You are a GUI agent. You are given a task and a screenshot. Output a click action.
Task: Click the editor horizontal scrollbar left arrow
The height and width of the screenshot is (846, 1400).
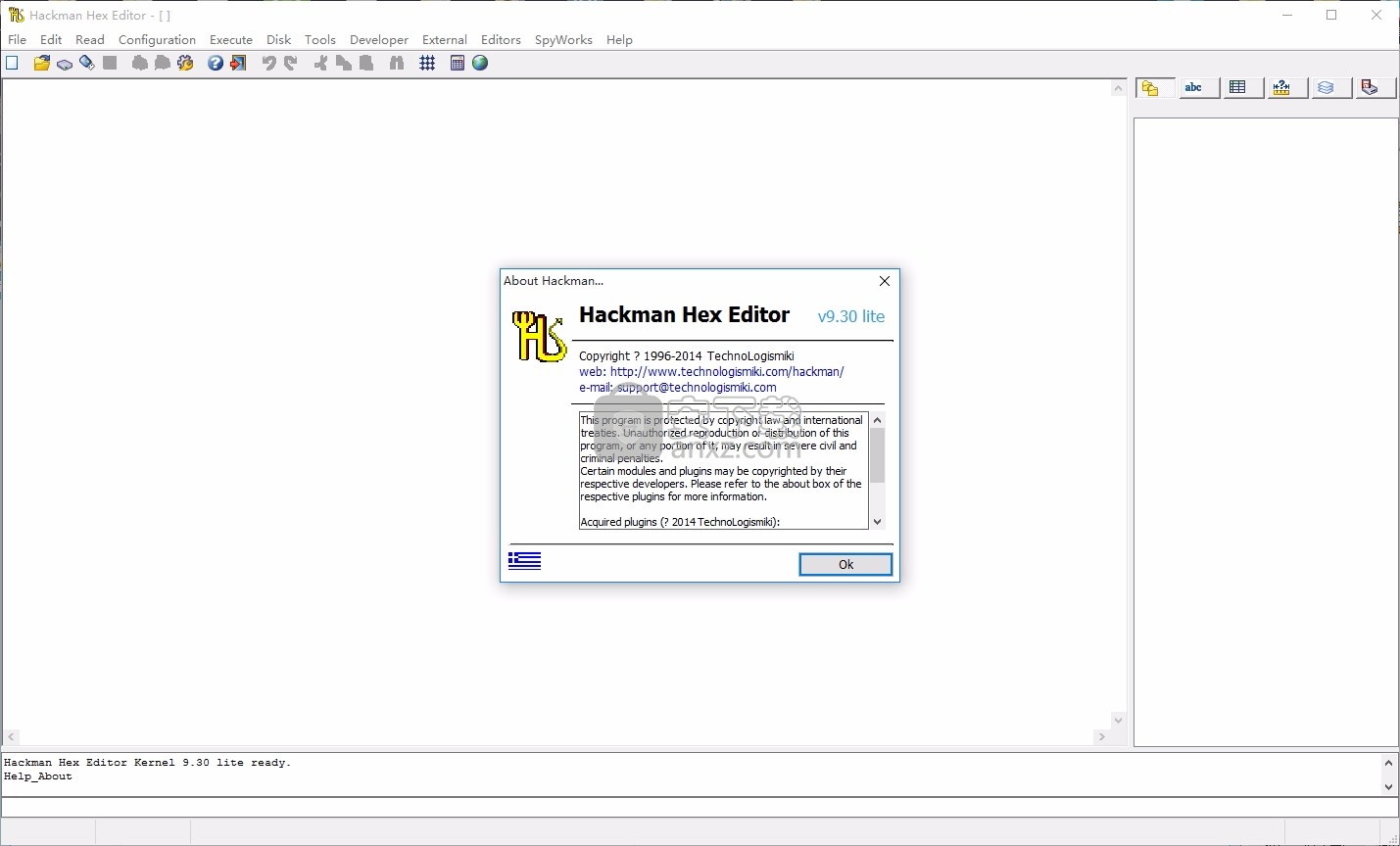click(11, 736)
